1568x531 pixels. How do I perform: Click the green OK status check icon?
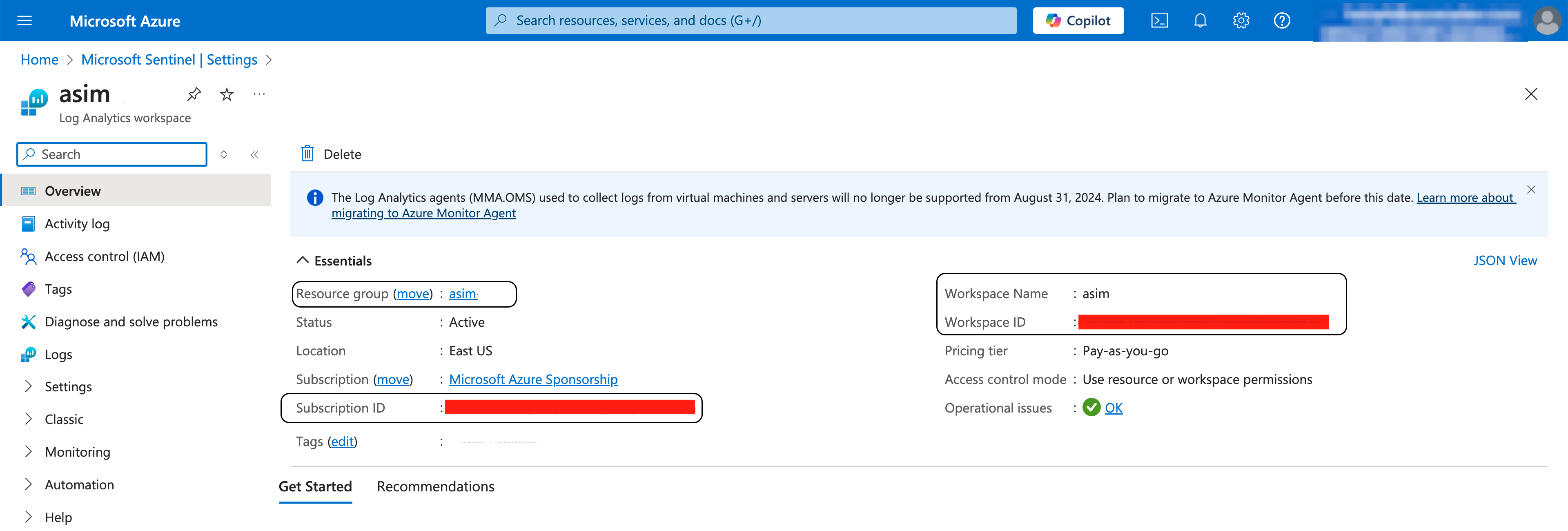pyautogui.click(x=1091, y=407)
